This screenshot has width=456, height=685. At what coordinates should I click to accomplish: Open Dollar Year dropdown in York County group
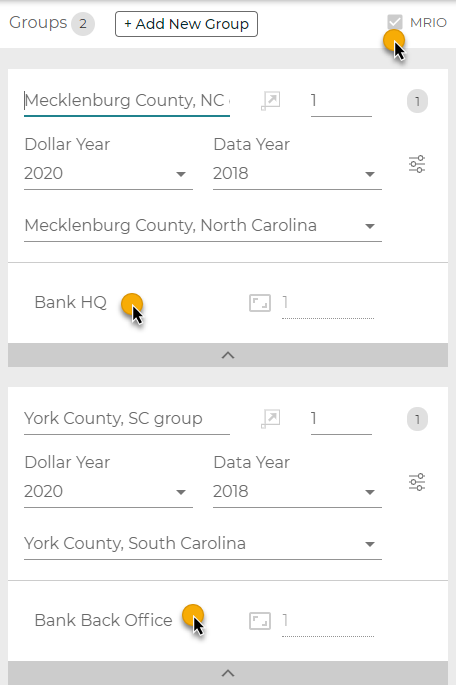pos(108,492)
